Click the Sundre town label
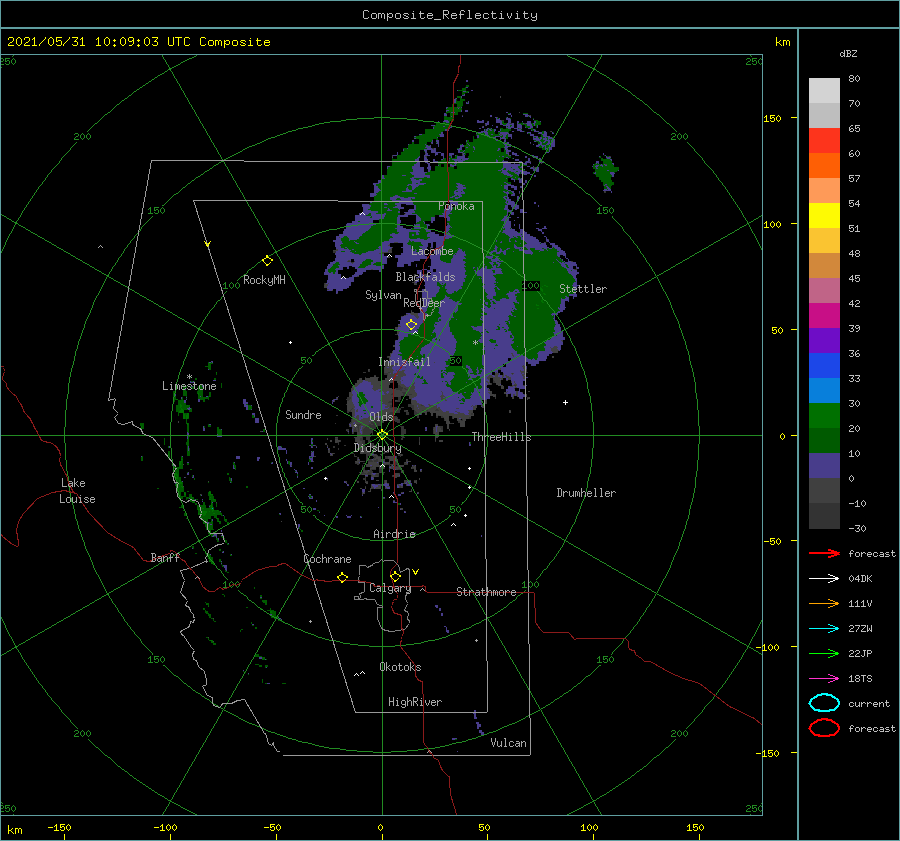Screen dimensions: 900x841 pyautogui.click(x=303, y=414)
